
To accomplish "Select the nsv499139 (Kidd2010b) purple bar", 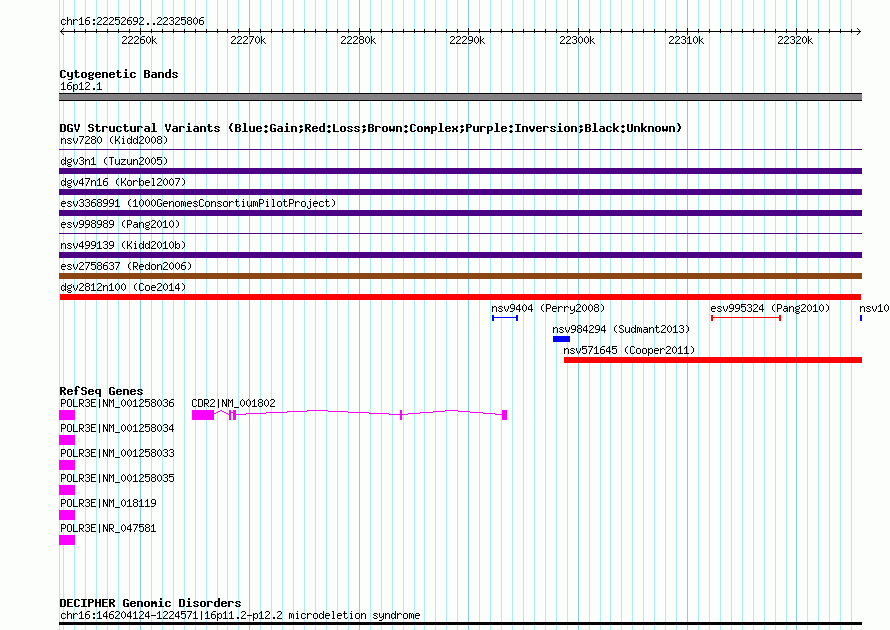I will (460, 255).
